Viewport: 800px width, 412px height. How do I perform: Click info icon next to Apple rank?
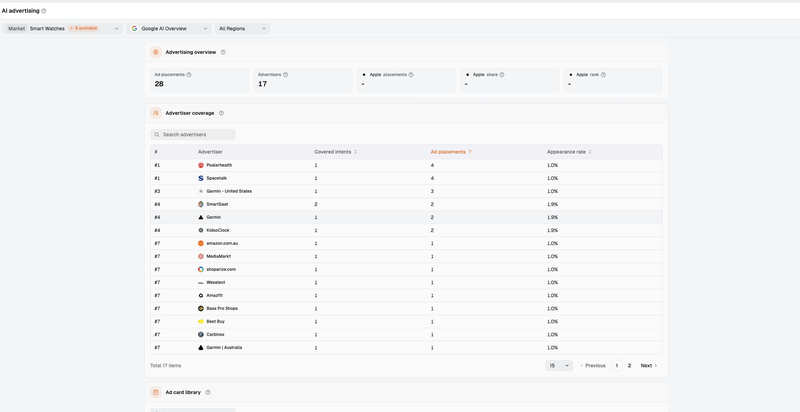(603, 74)
